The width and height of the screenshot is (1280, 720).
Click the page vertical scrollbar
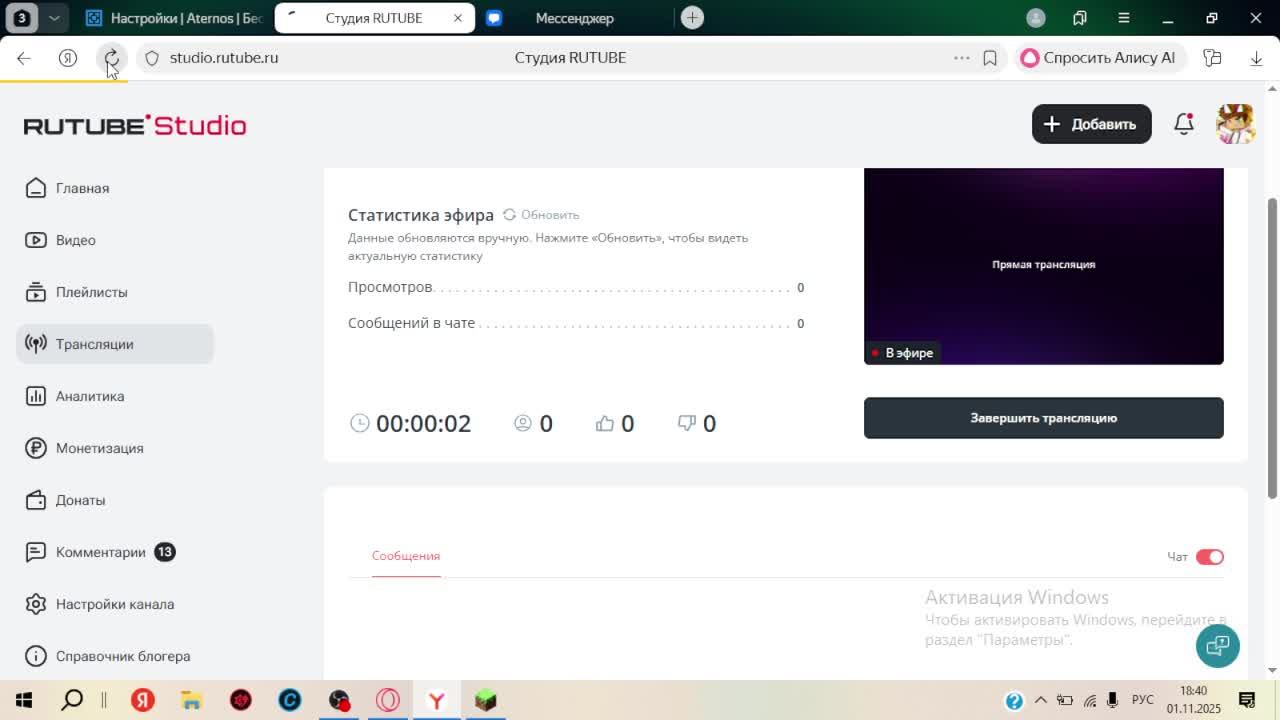pyautogui.click(x=1272, y=347)
